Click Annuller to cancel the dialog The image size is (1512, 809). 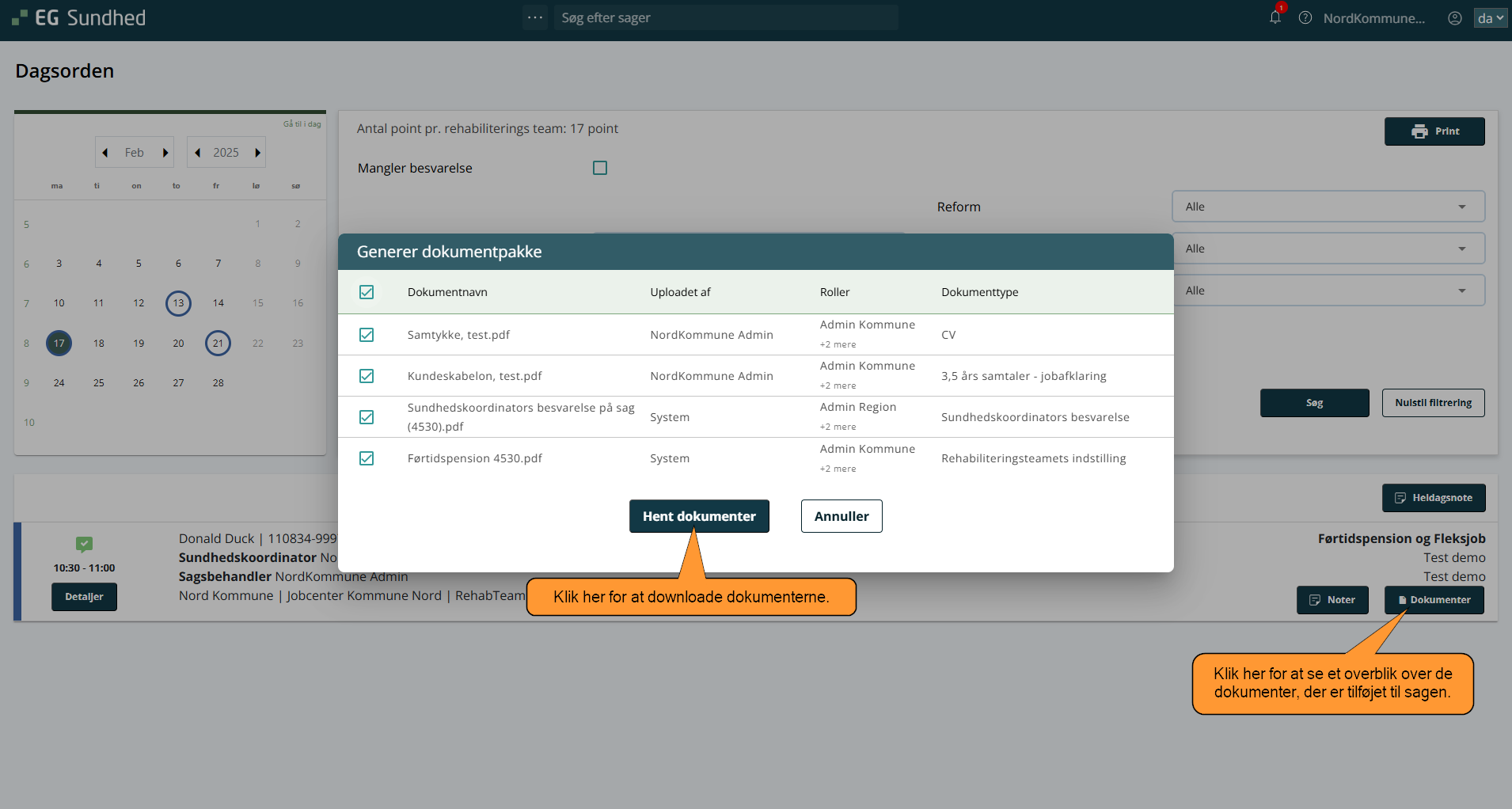(841, 516)
